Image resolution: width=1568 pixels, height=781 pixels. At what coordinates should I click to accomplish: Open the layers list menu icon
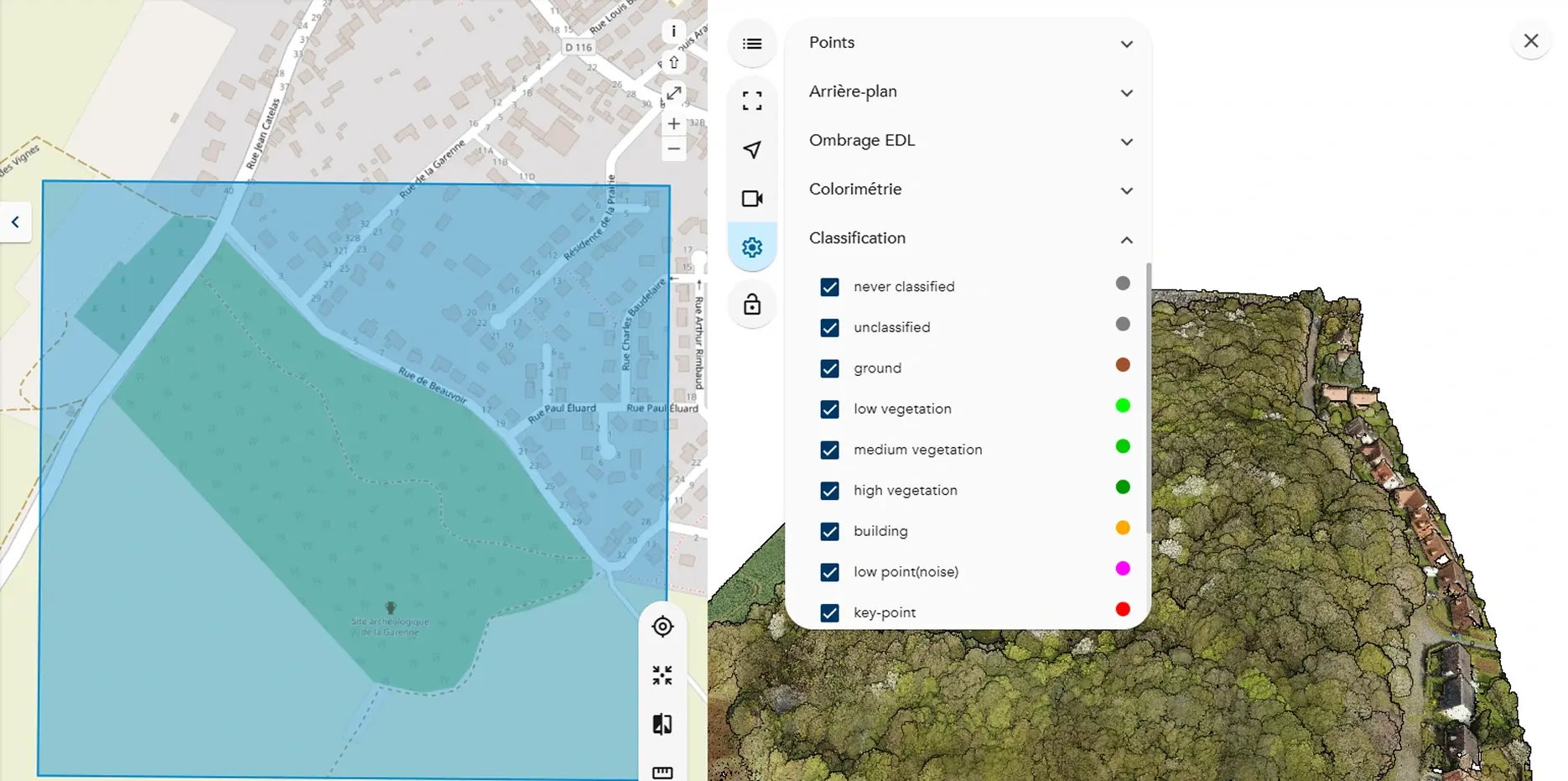(752, 44)
